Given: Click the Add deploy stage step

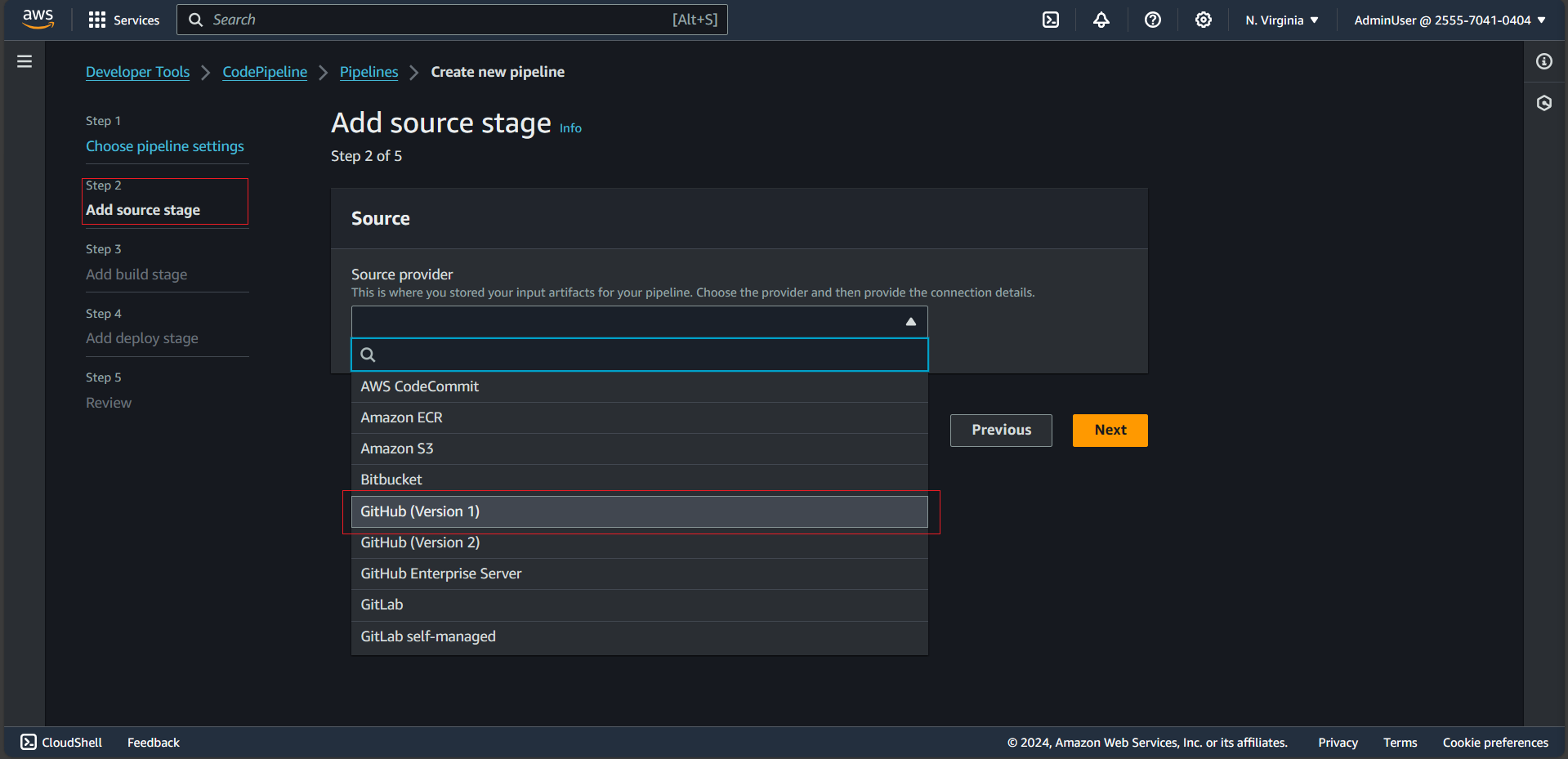Looking at the screenshot, I should [142, 338].
